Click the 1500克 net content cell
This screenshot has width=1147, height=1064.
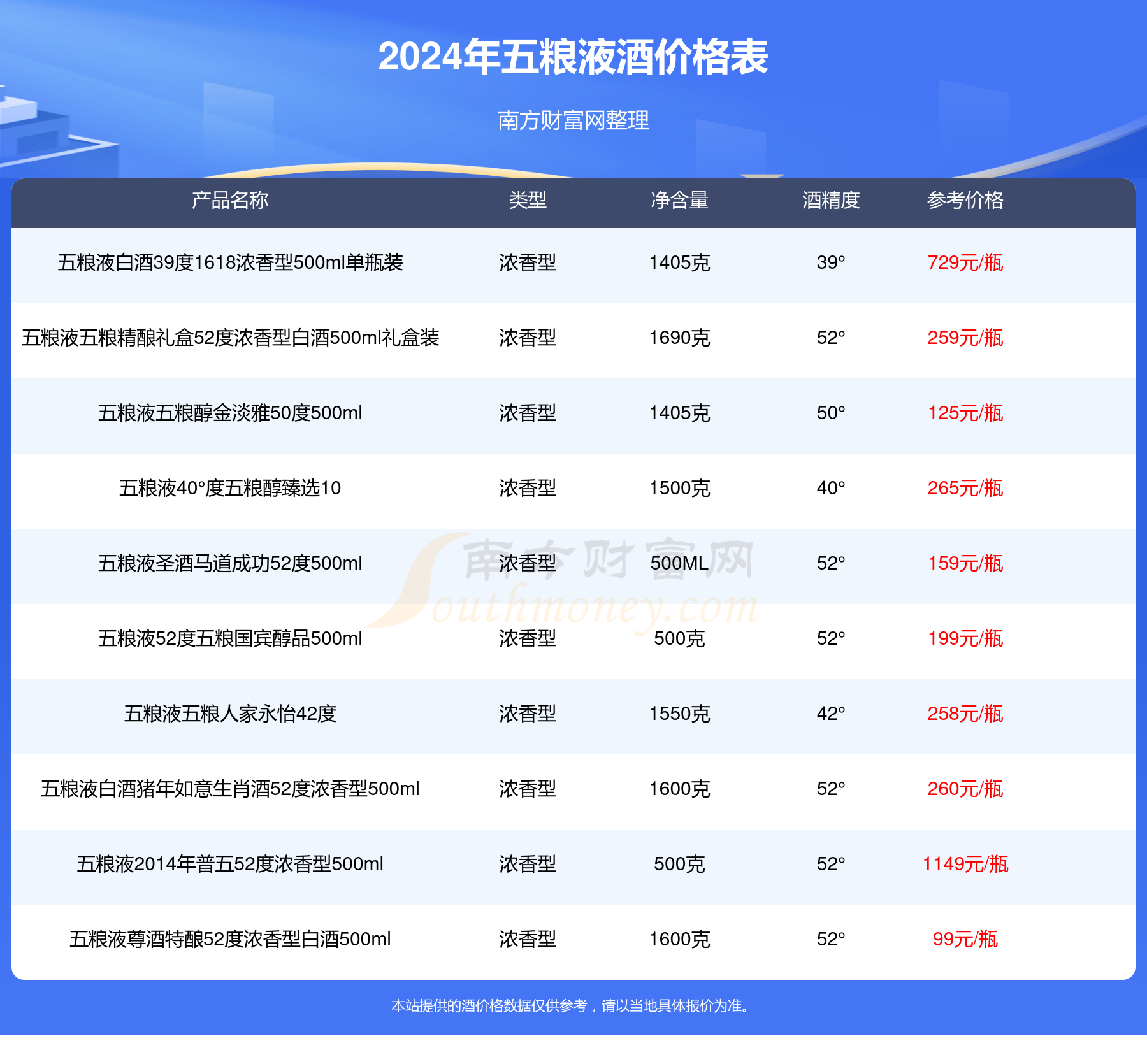(679, 488)
